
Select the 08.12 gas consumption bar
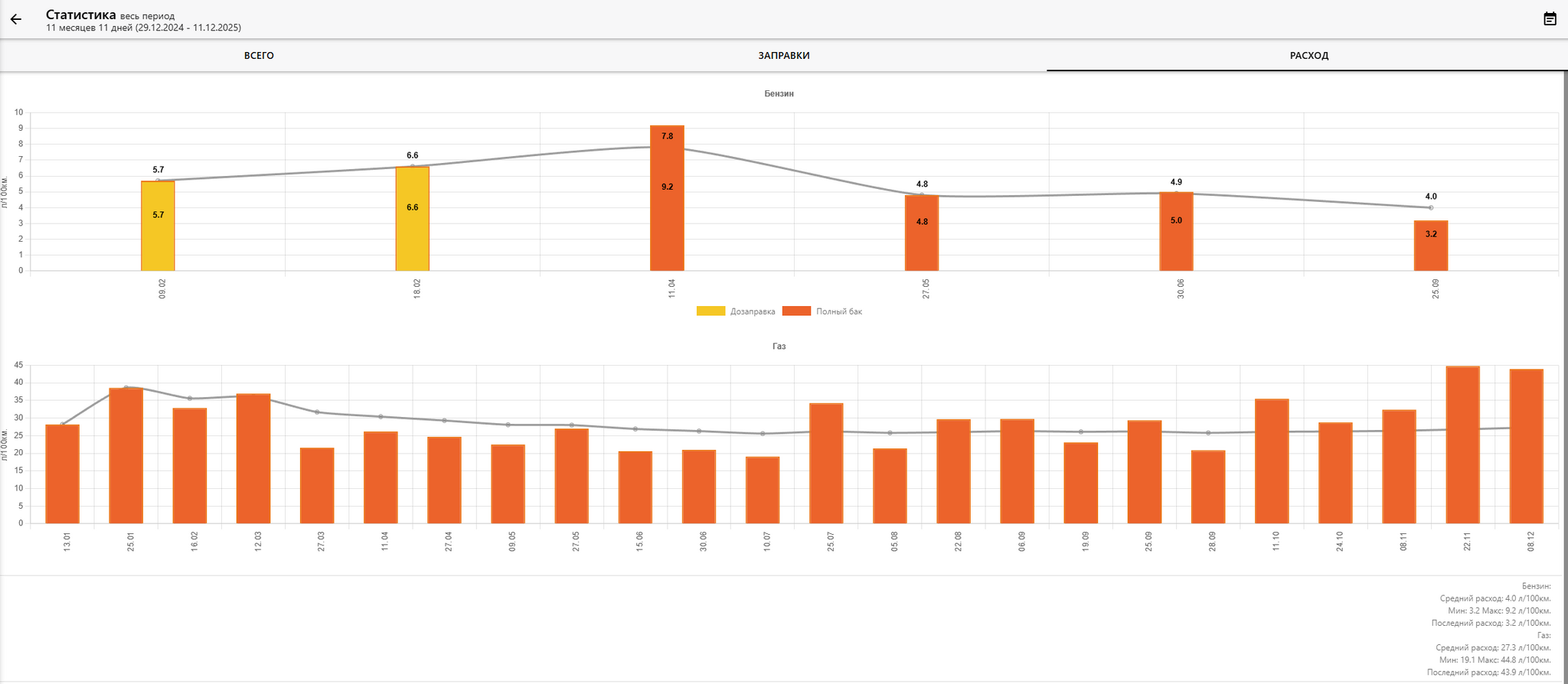tap(1526, 447)
